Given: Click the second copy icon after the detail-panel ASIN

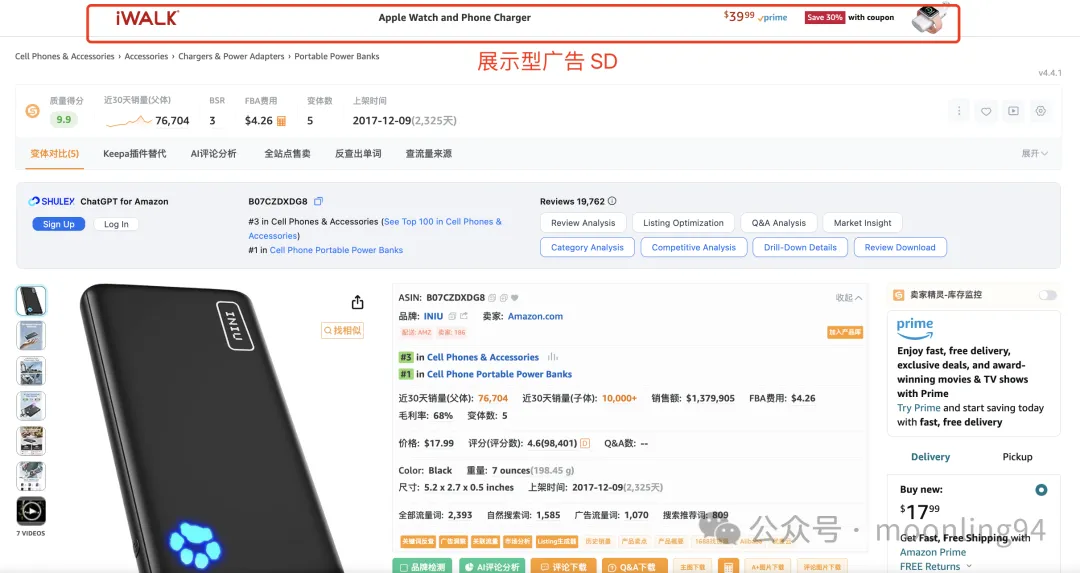Looking at the screenshot, I should click(503, 298).
